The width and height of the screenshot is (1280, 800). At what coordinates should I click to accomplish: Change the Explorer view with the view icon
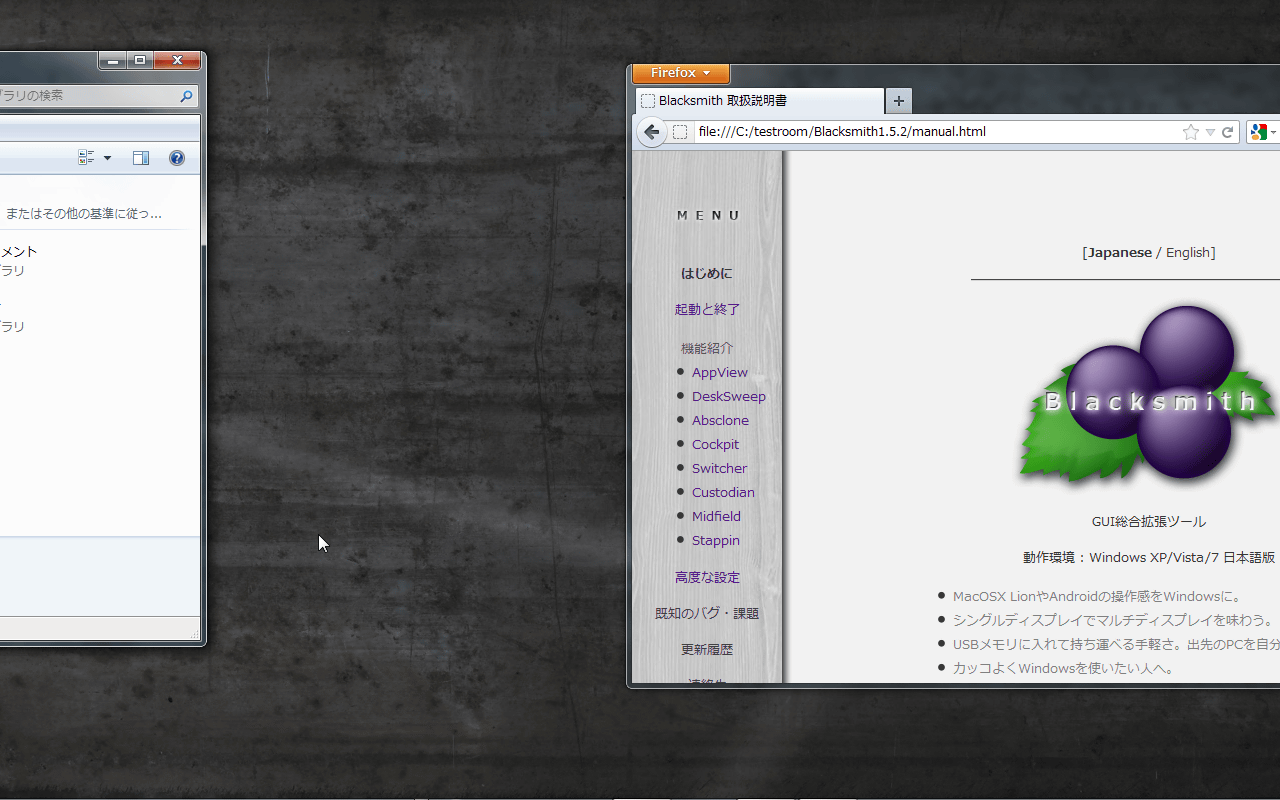(86, 158)
